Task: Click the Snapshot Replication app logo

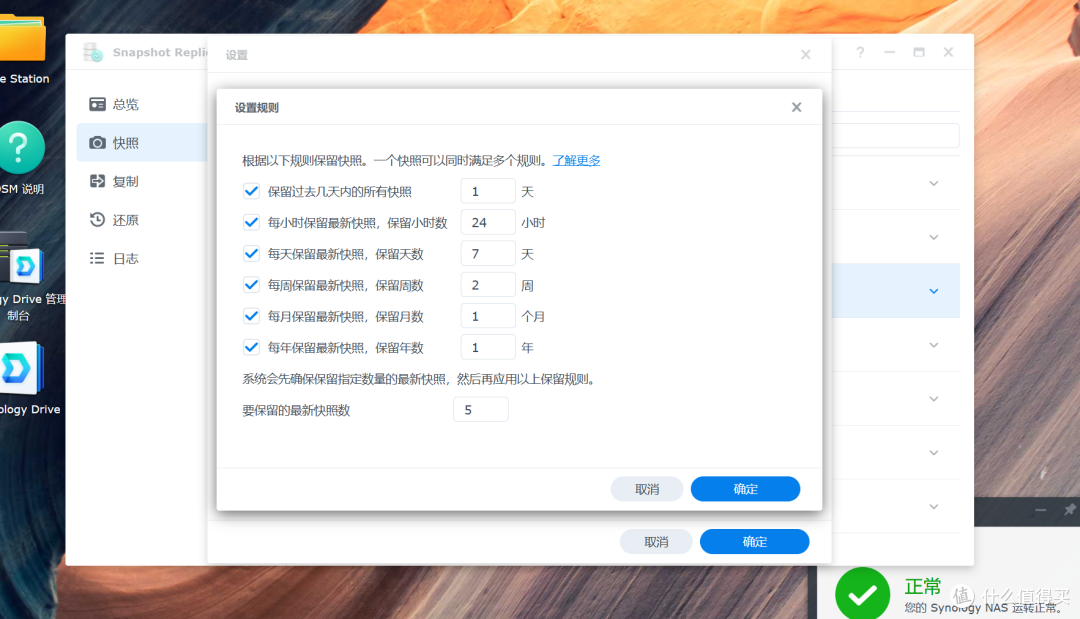Action: pyautogui.click(x=92, y=52)
